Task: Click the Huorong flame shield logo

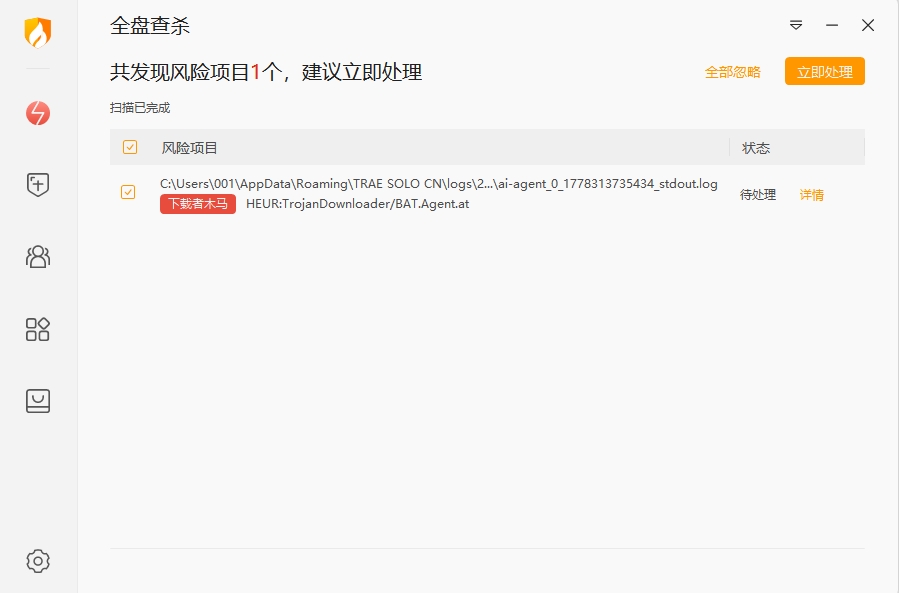Action: click(38, 32)
